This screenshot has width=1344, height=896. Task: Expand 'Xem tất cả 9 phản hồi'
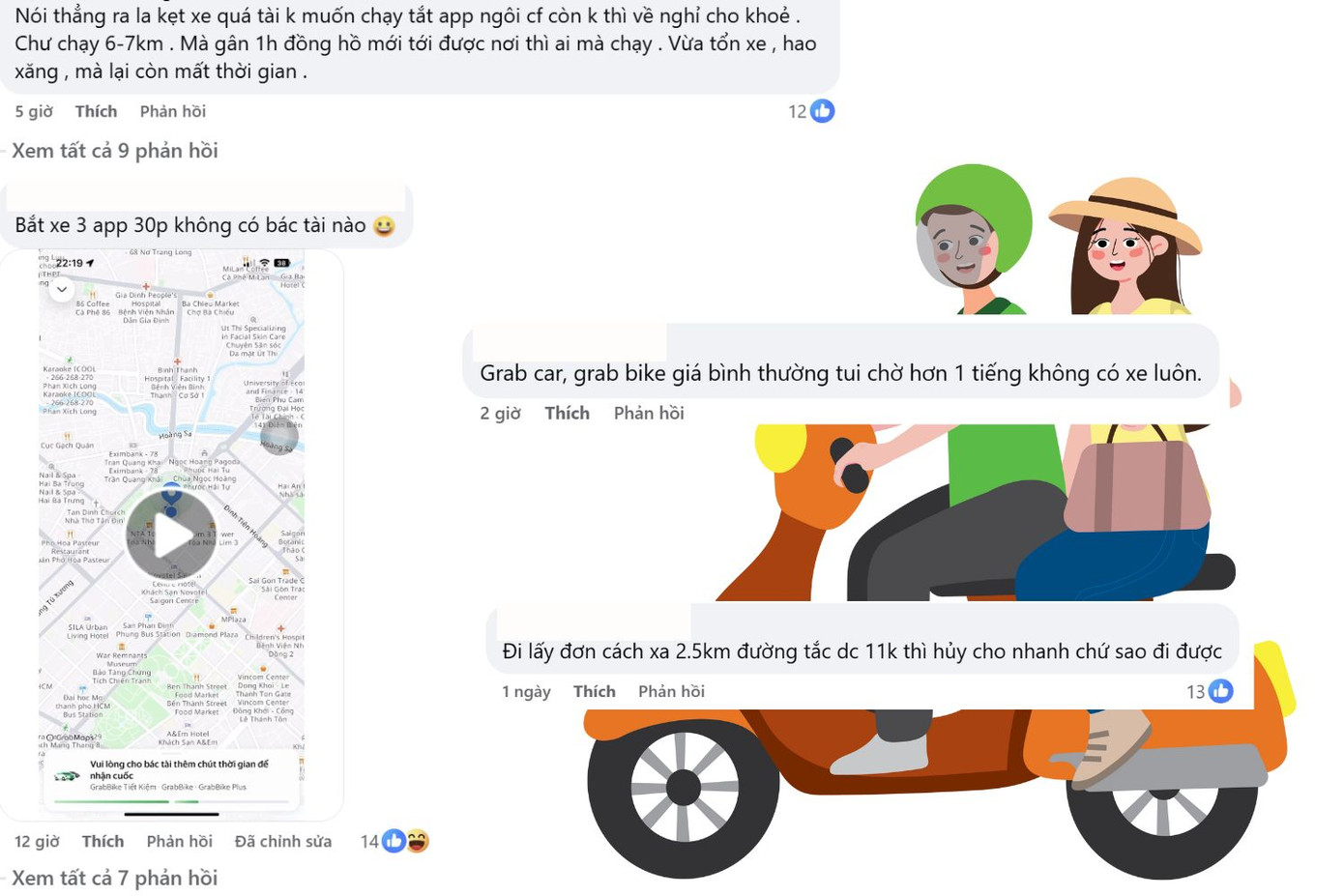coord(114,151)
